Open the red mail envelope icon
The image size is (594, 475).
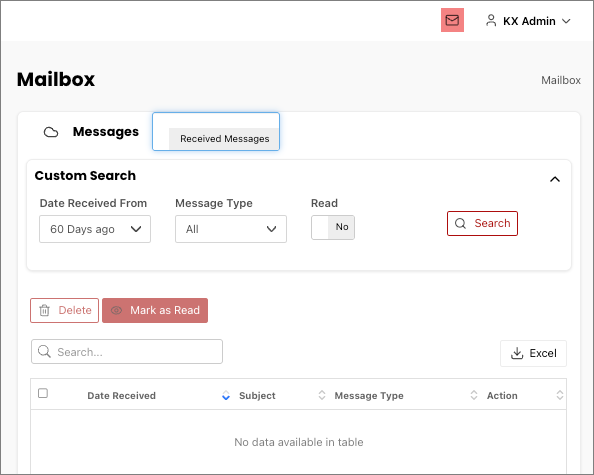(x=452, y=20)
